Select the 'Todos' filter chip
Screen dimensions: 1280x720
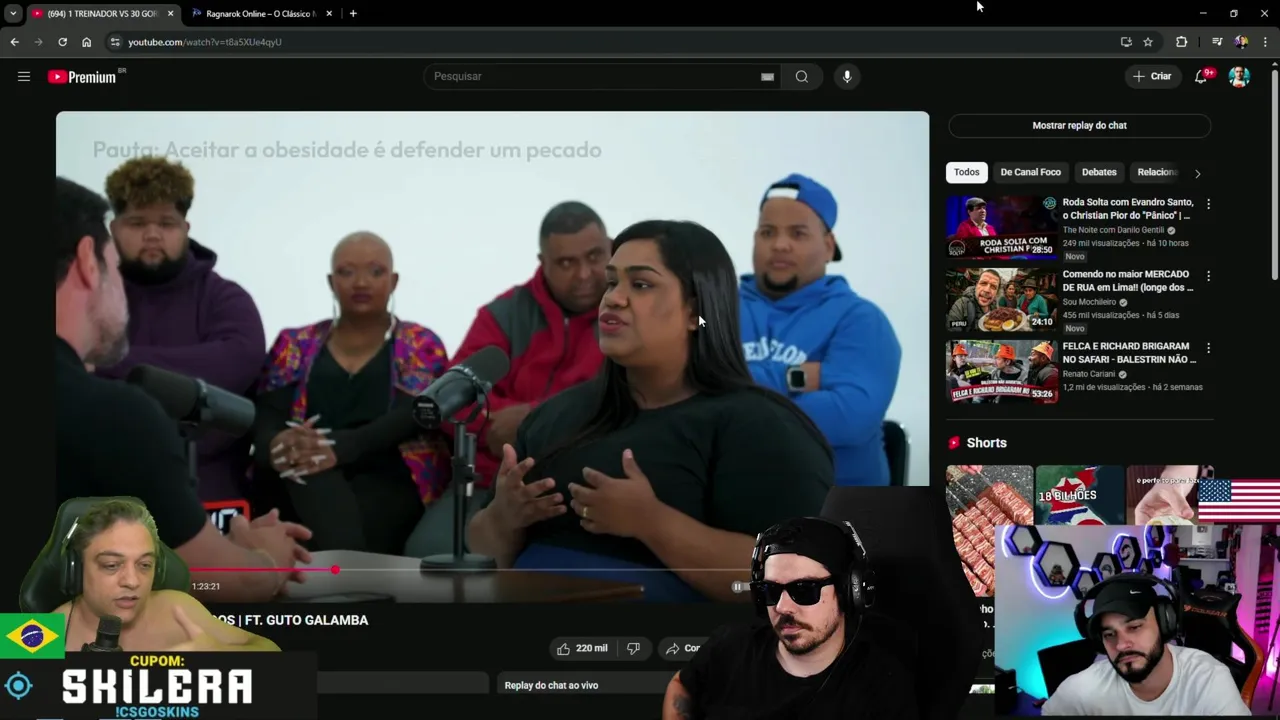pyautogui.click(x=966, y=172)
